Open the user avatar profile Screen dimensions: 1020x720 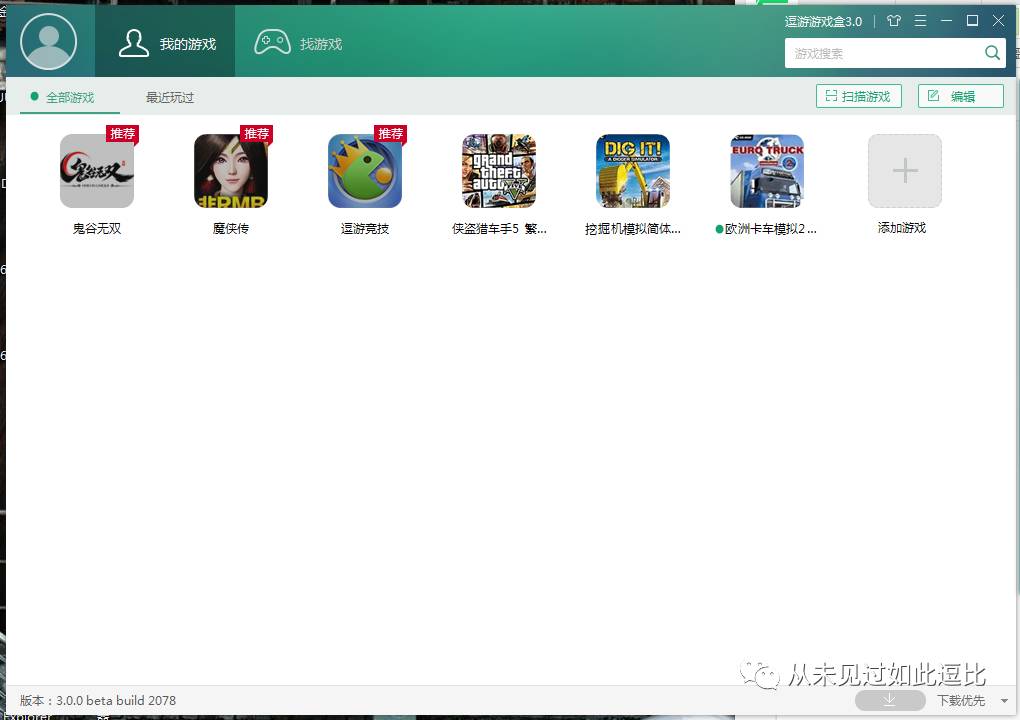click(x=48, y=42)
